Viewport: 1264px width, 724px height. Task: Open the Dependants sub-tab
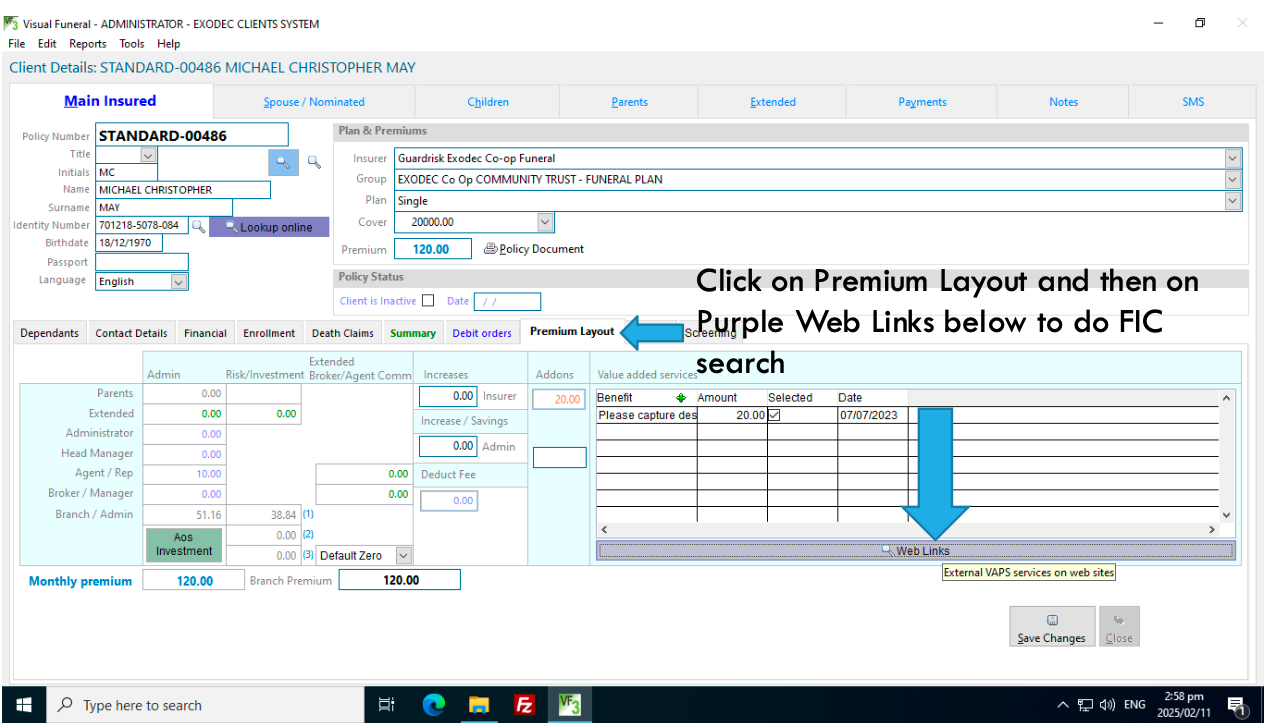[x=49, y=333]
